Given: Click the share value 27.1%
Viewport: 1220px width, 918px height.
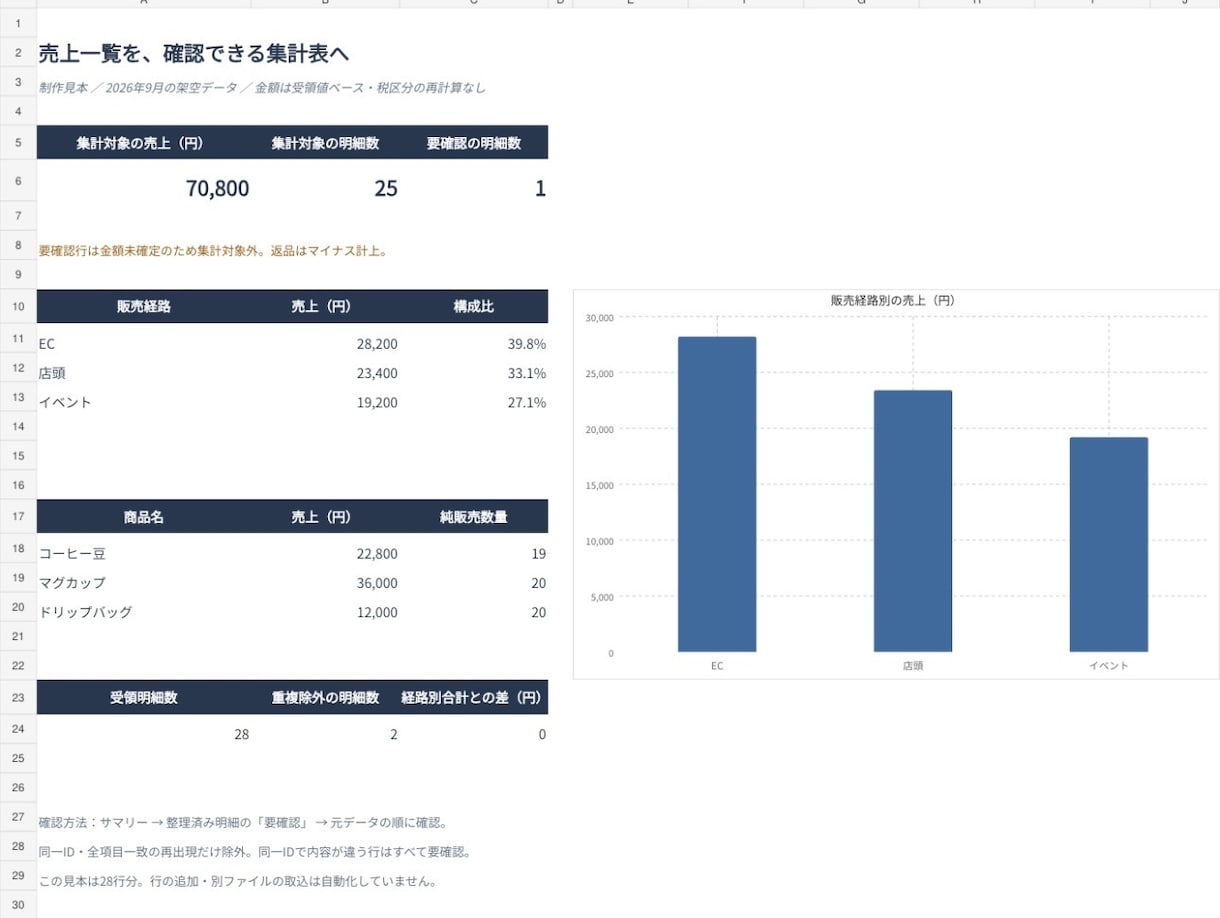Looking at the screenshot, I should [526, 402].
